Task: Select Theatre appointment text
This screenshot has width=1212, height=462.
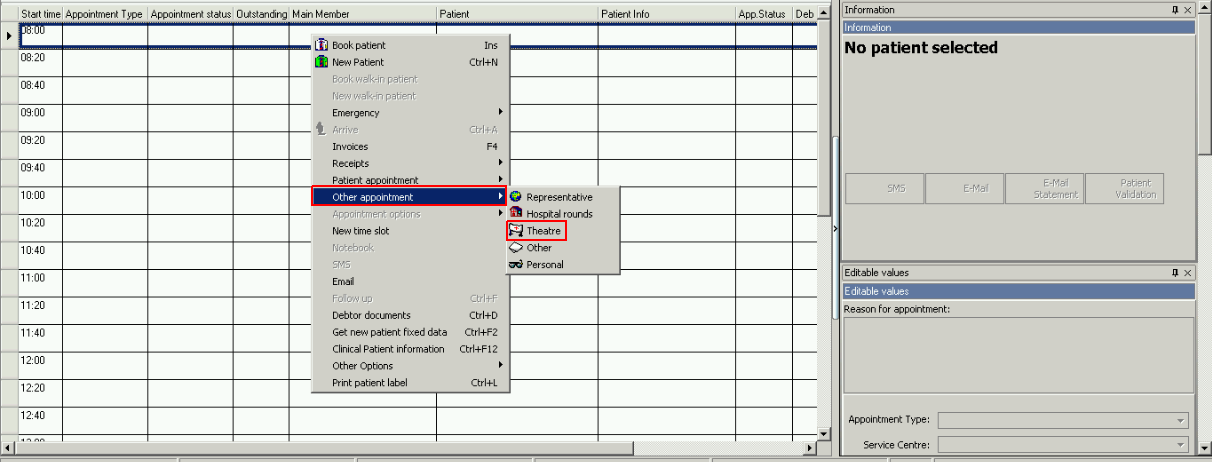Action: coord(544,231)
